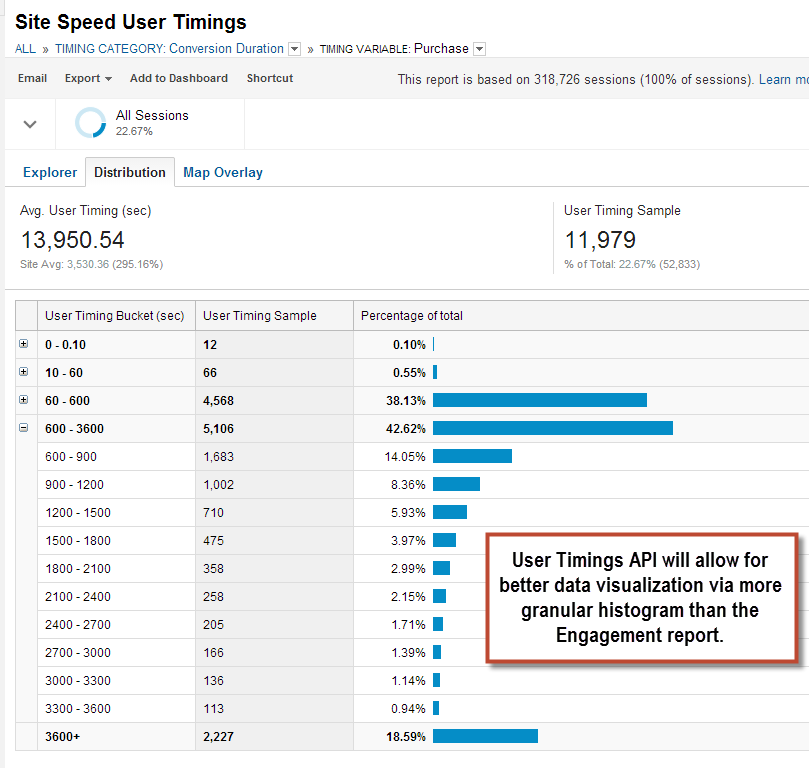809x768 pixels.
Task: Click the 18.59% percentage value
Action: [406, 737]
